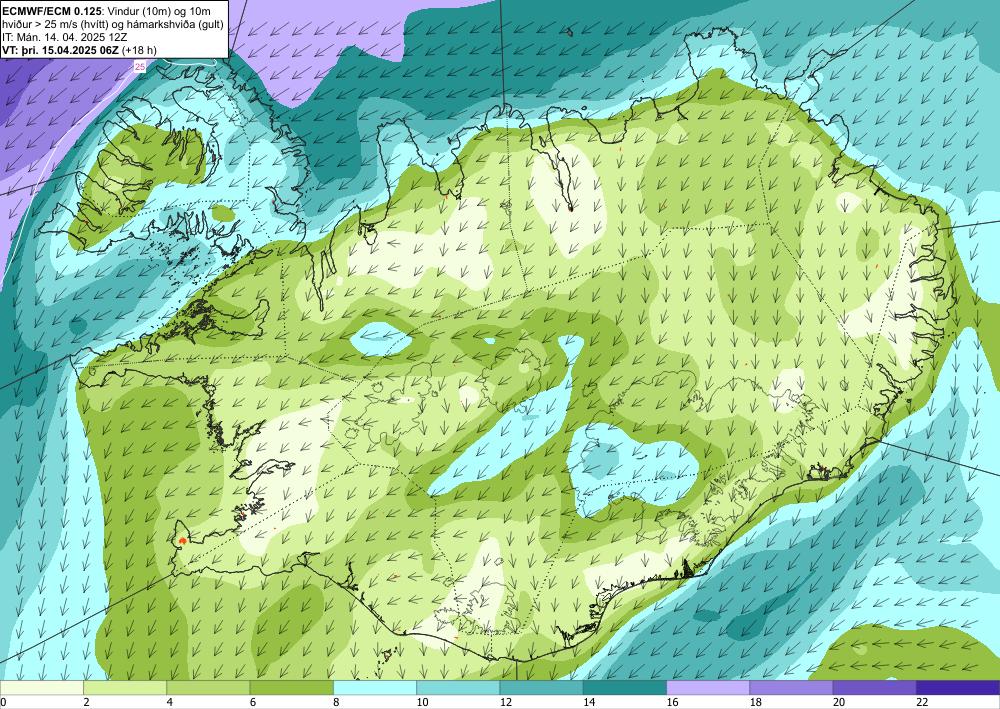Screen dimensions: 1000x709
Task: Click the legend value '4'
Action: 170,702
